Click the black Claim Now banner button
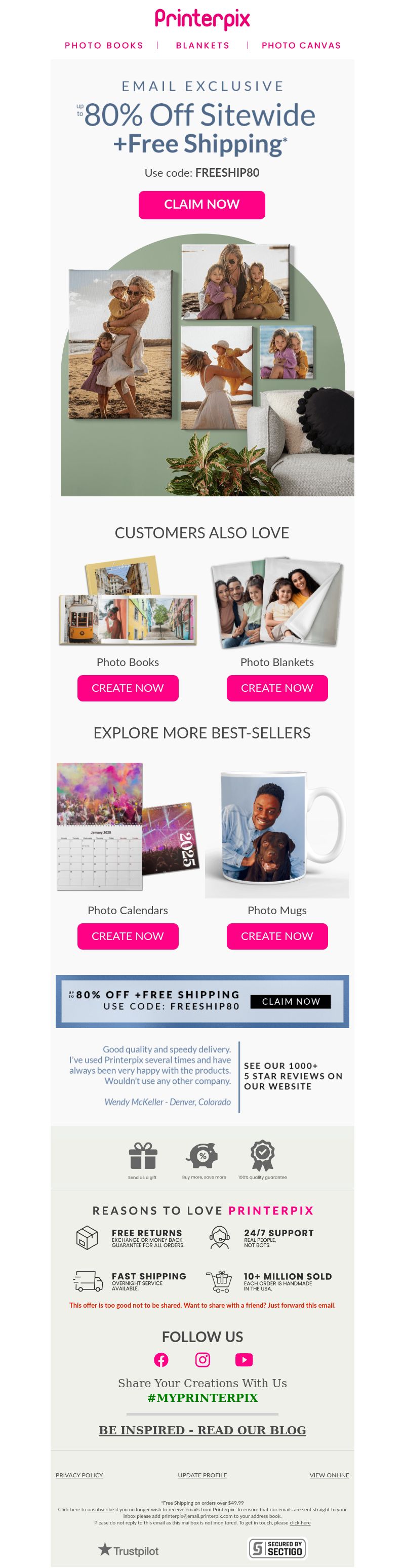This screenshot has width=405, height=1568. (291, 1001)
